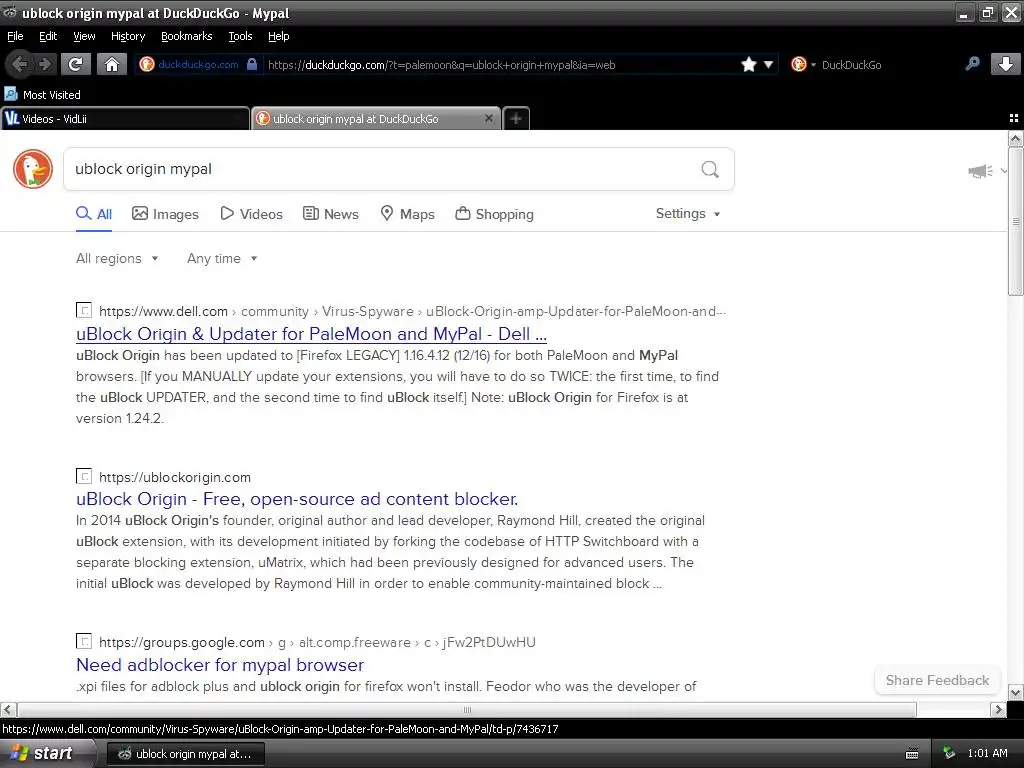Click the dell.com result favicon
This screenshot has width=1024, height=768.
[84, 310]
